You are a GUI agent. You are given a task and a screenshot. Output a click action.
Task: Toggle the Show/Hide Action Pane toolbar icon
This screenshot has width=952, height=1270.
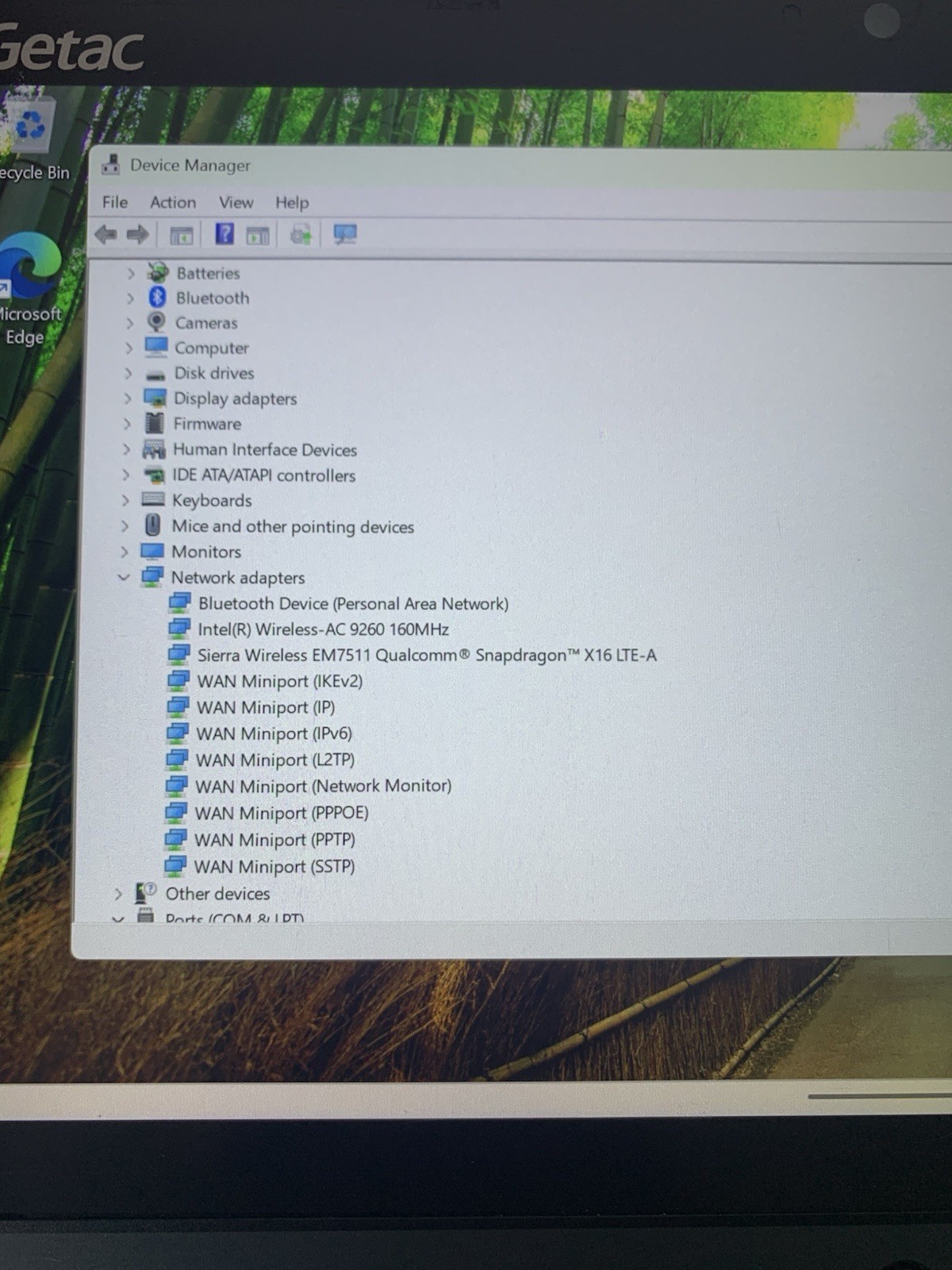coord(258,235)
